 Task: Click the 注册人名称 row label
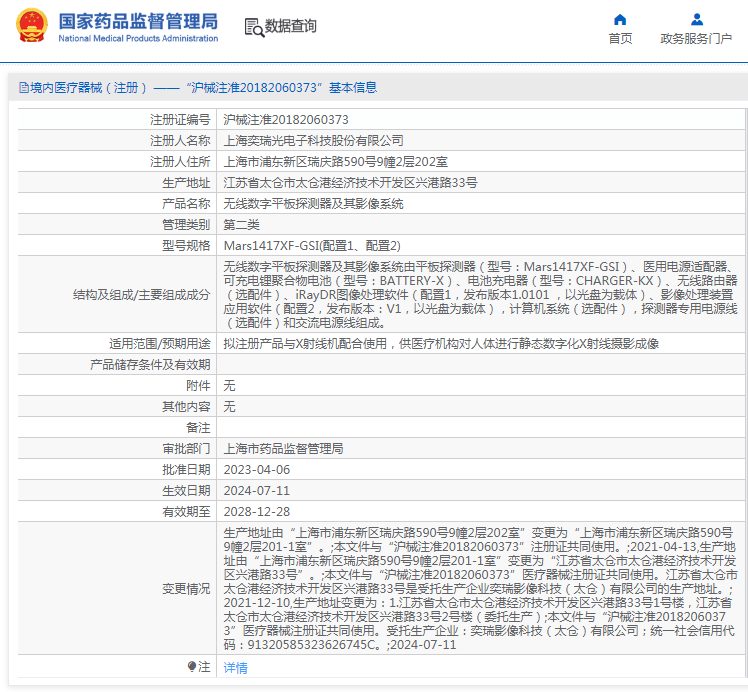(180, 141)
